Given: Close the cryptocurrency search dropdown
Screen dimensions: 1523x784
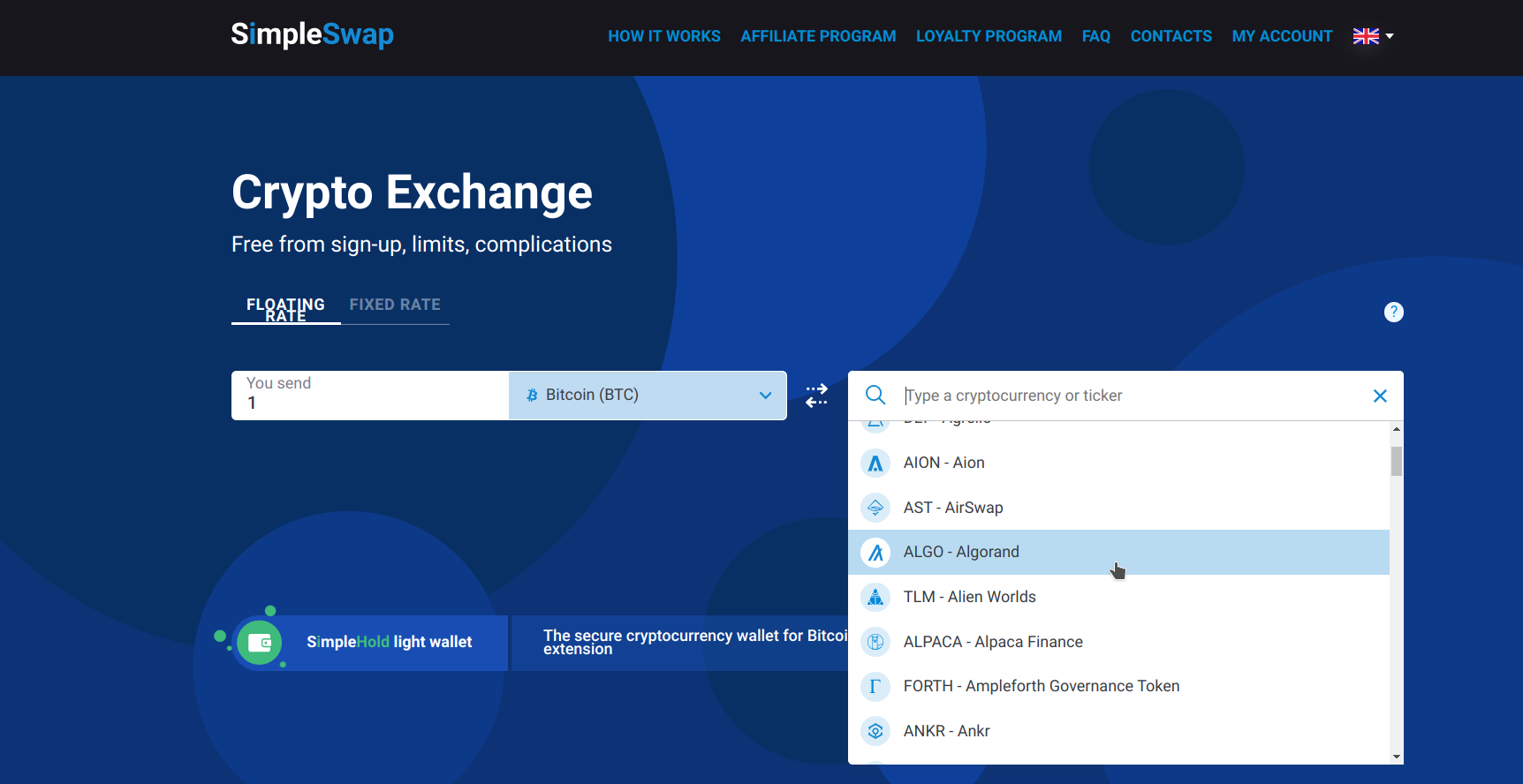Looking at the screenshot, I should click(x=1380, y=396).
